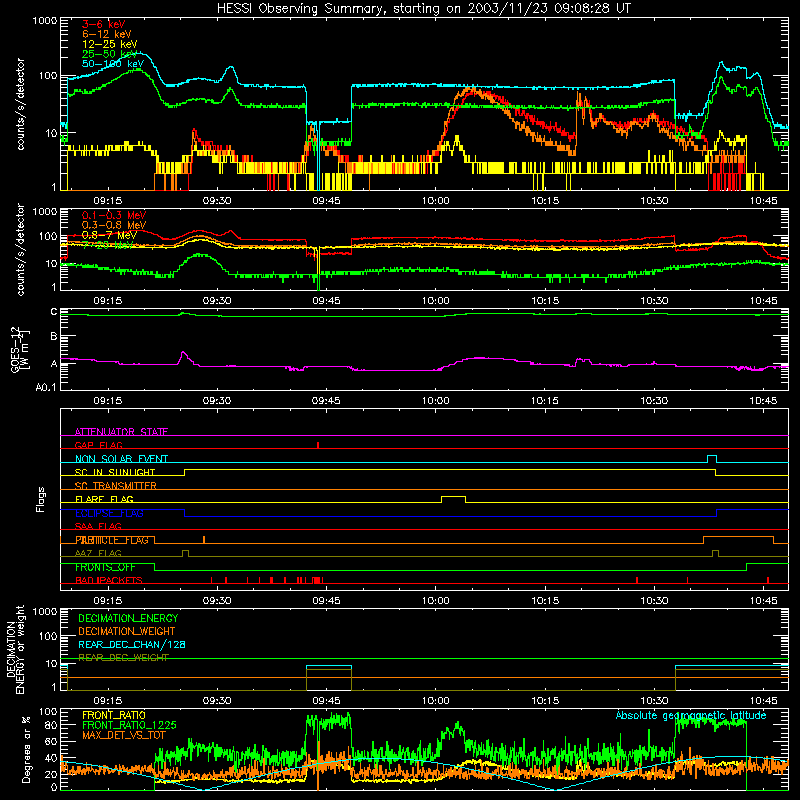
Task: Pick the 50-100 keV legend label
Action: coord(112,64)
